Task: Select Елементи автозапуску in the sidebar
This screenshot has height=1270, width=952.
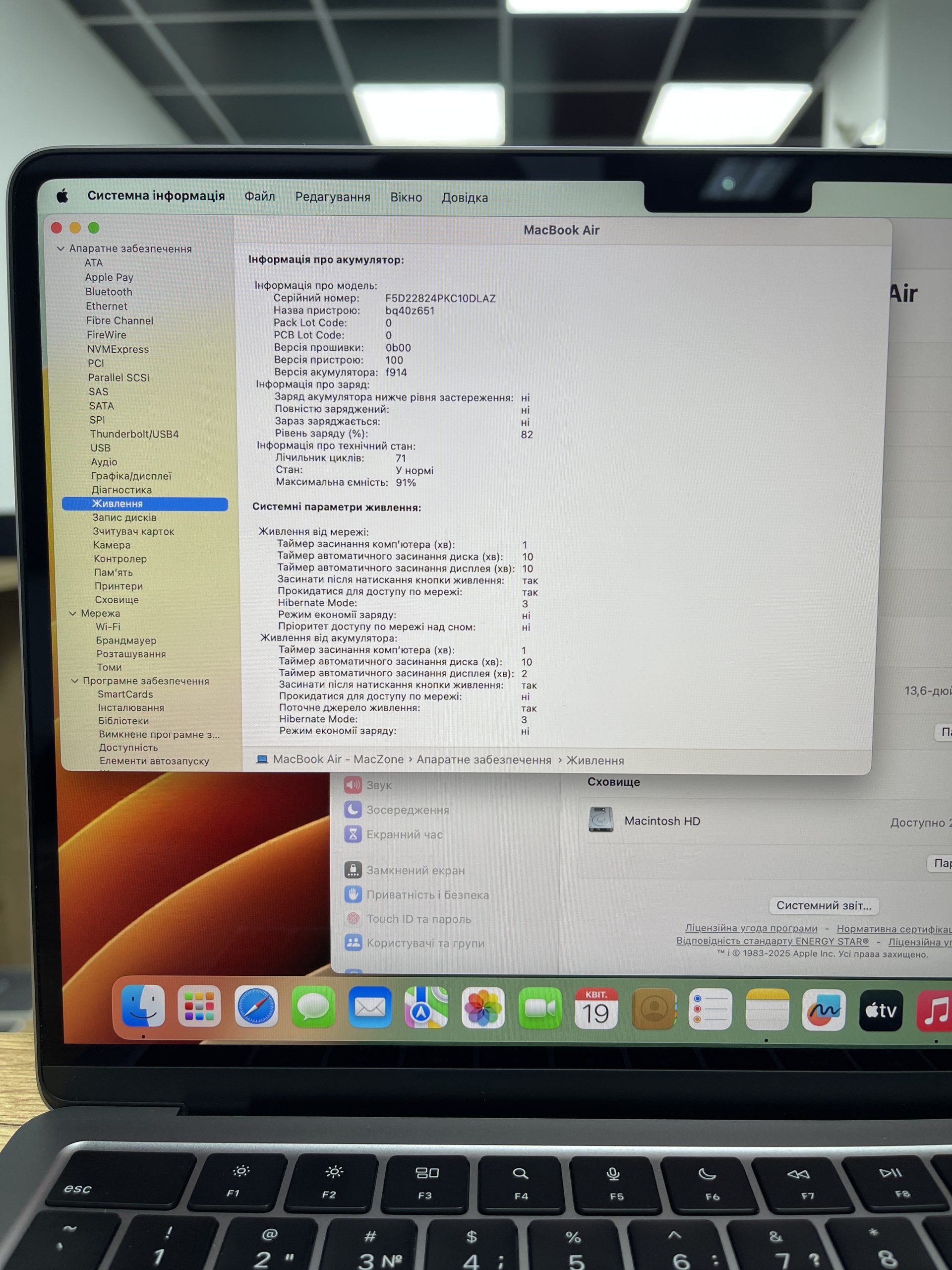Action: coord(154,761)
